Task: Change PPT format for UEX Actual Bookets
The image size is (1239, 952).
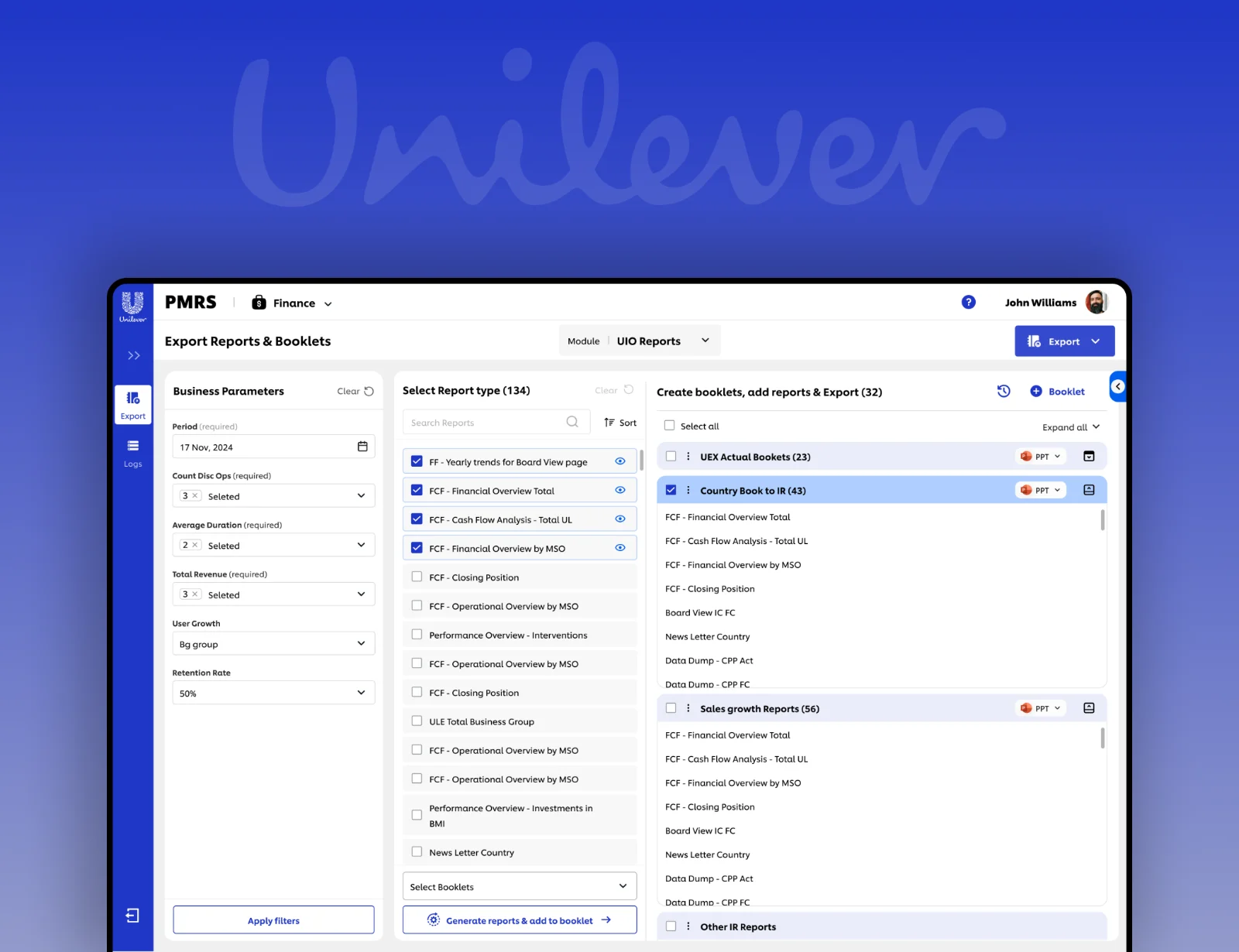Action: 1041,457
